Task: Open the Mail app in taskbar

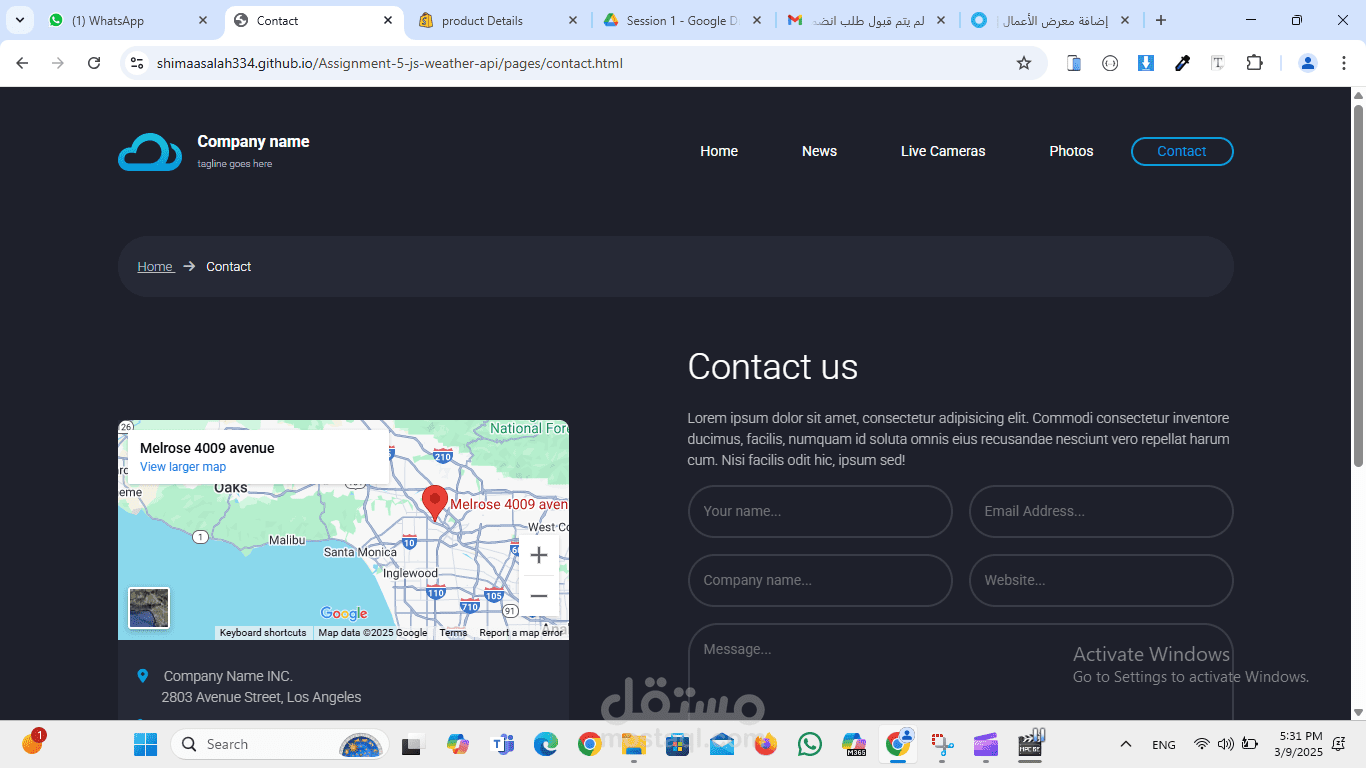Action: pos(722,744)
